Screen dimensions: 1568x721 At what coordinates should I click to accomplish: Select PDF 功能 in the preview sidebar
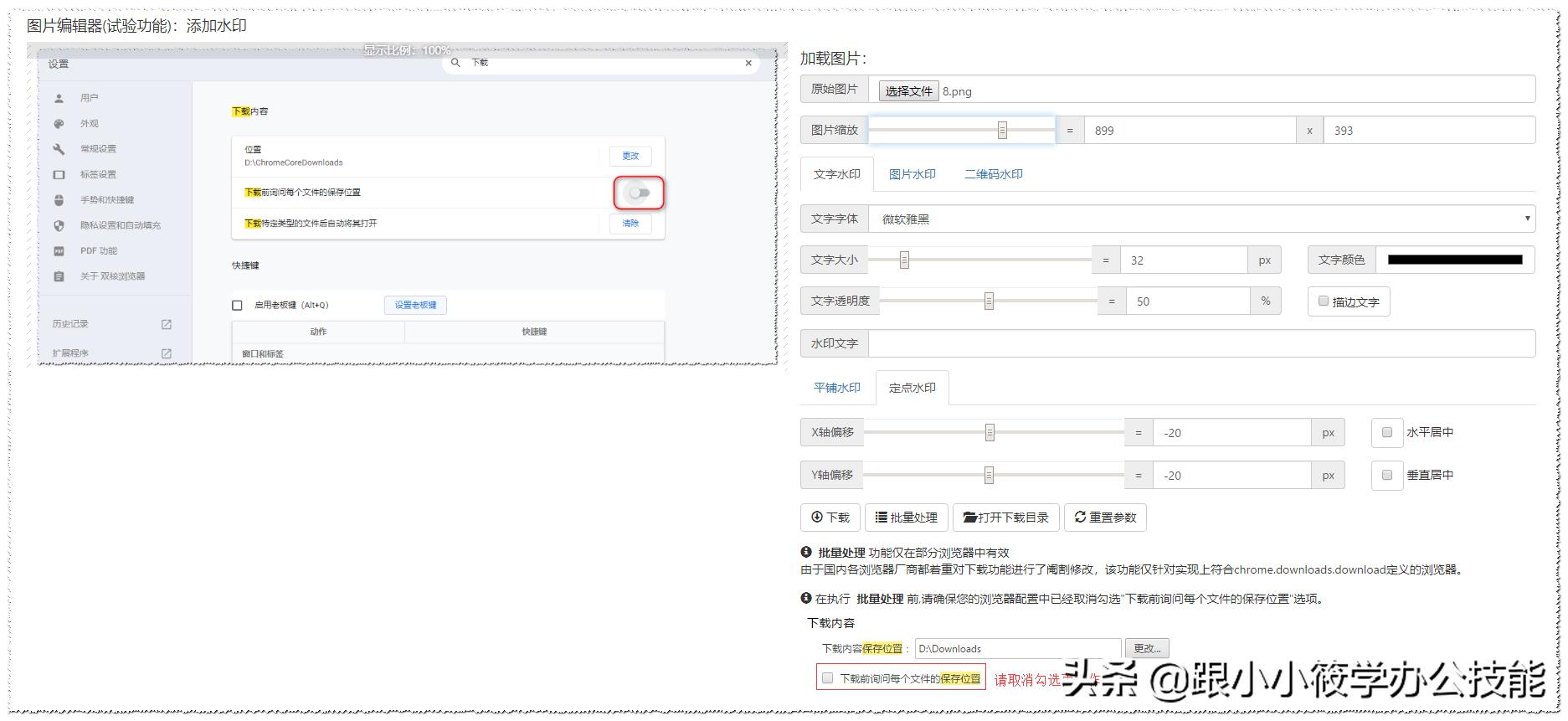99,250
